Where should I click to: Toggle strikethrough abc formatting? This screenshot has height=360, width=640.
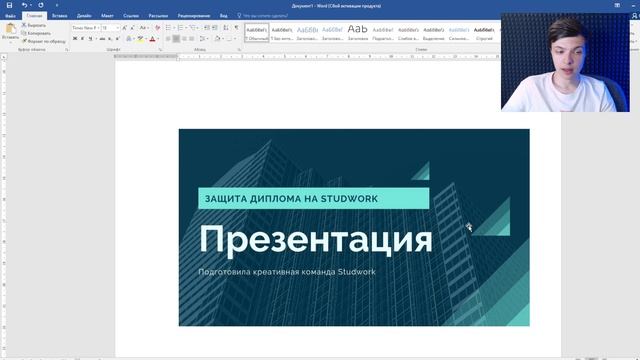coord(102,39)
